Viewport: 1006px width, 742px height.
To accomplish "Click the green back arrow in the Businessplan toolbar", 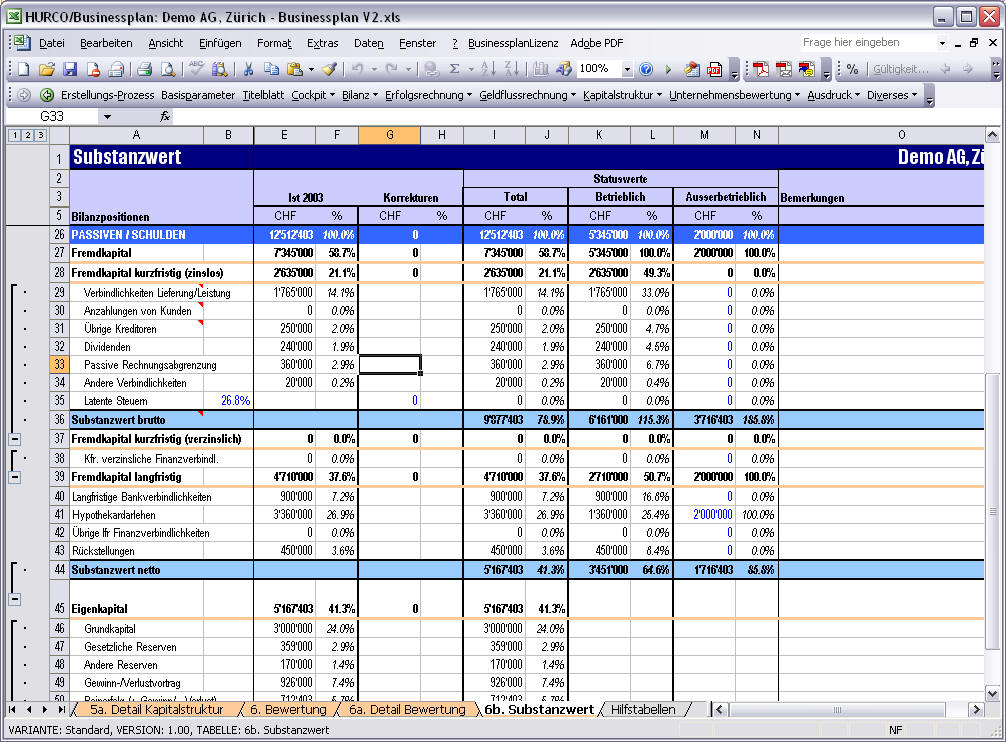I will click(x=47, y=95).
